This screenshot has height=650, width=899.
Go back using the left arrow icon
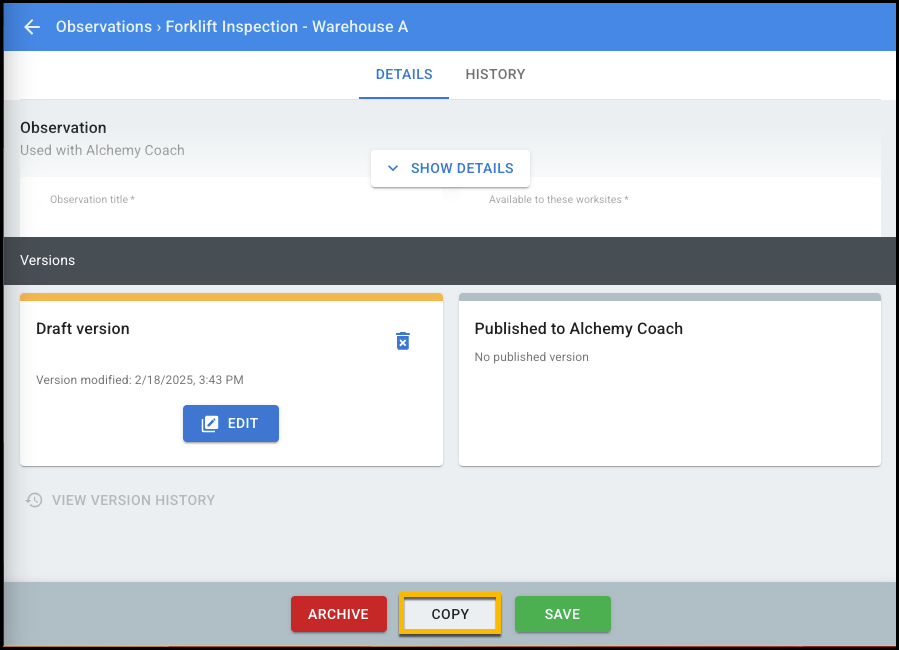click(32, 27)
